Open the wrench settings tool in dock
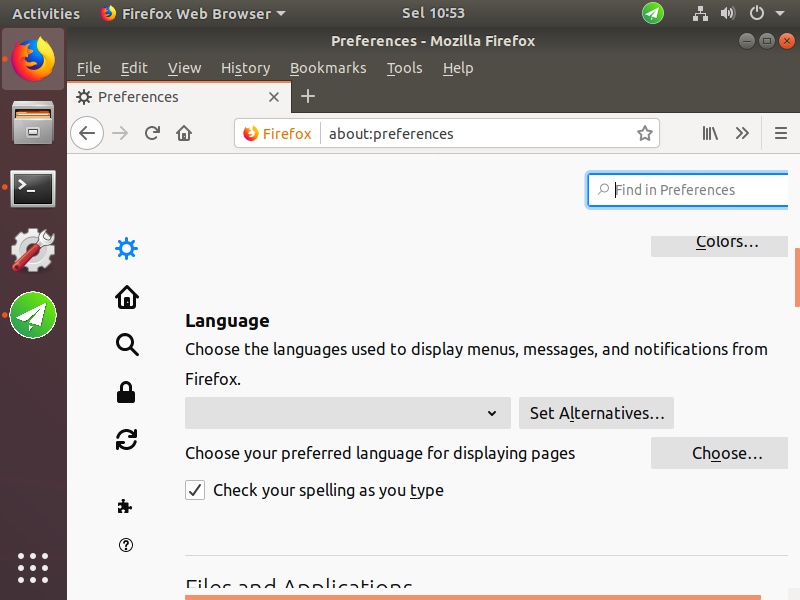 tap(33, 250)
